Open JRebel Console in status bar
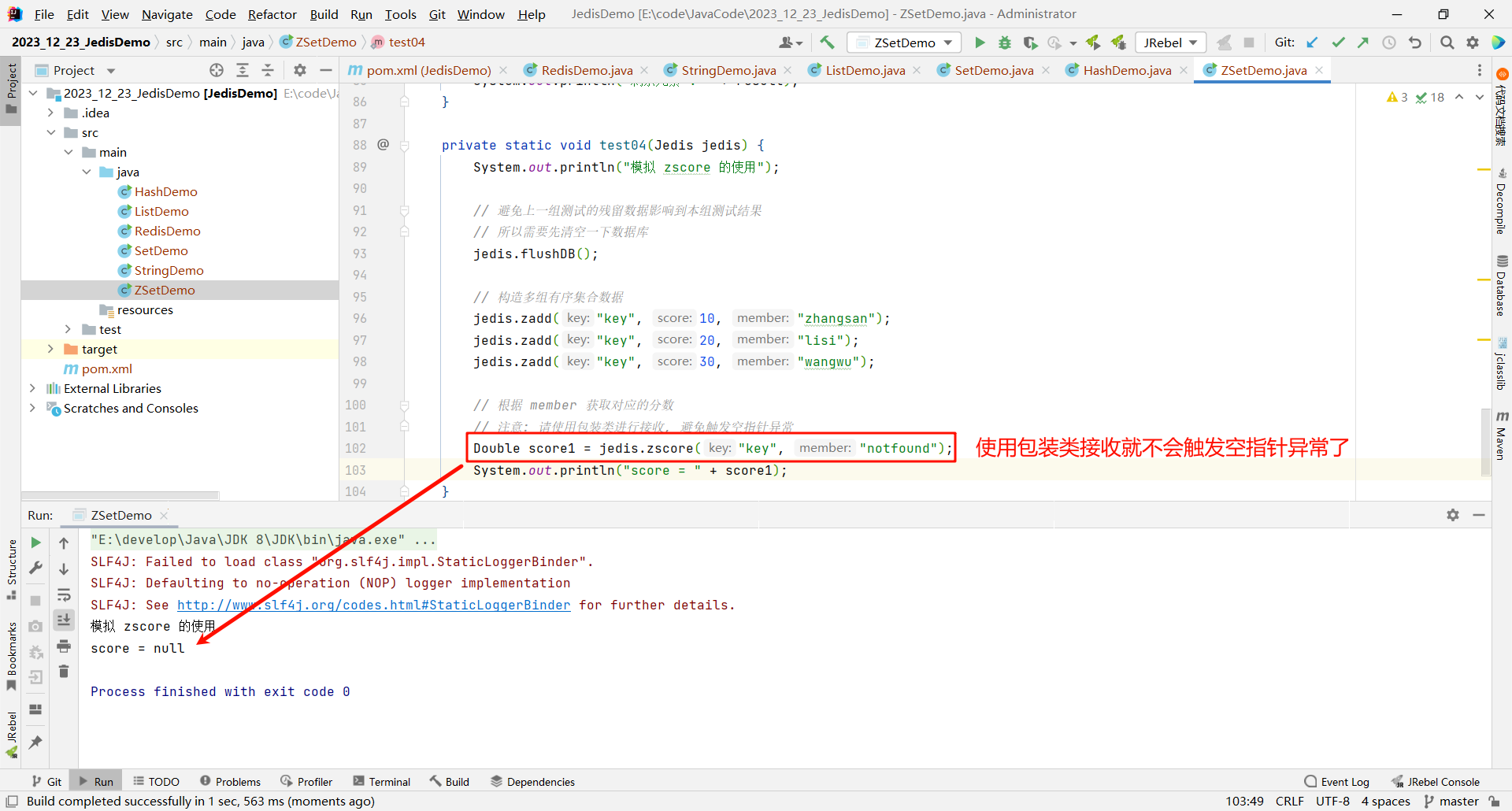Viewport: 1512px width, 811px height. point(1436,781)
